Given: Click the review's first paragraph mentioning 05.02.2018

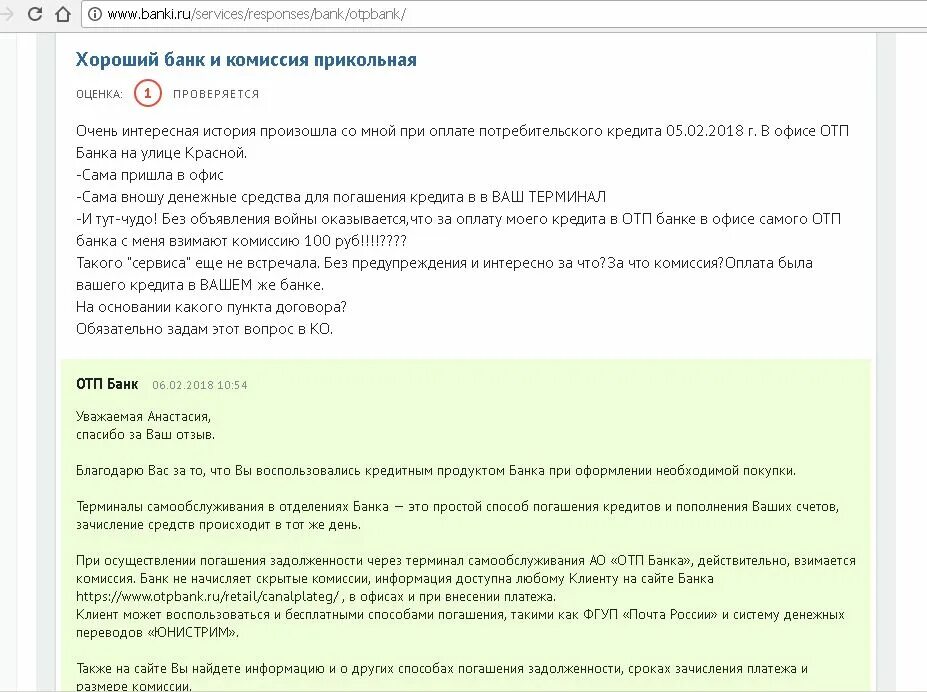Looking at the screenshot, I should (462, 142).
